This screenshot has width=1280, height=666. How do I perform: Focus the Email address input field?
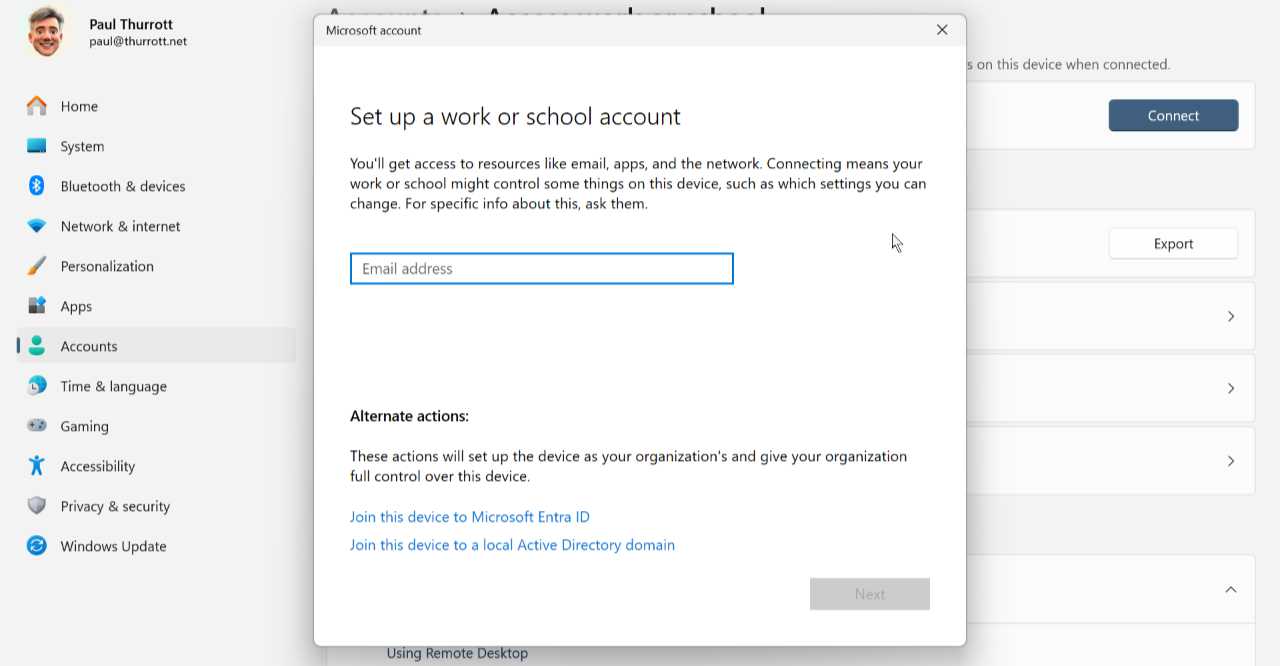point(541,268)
